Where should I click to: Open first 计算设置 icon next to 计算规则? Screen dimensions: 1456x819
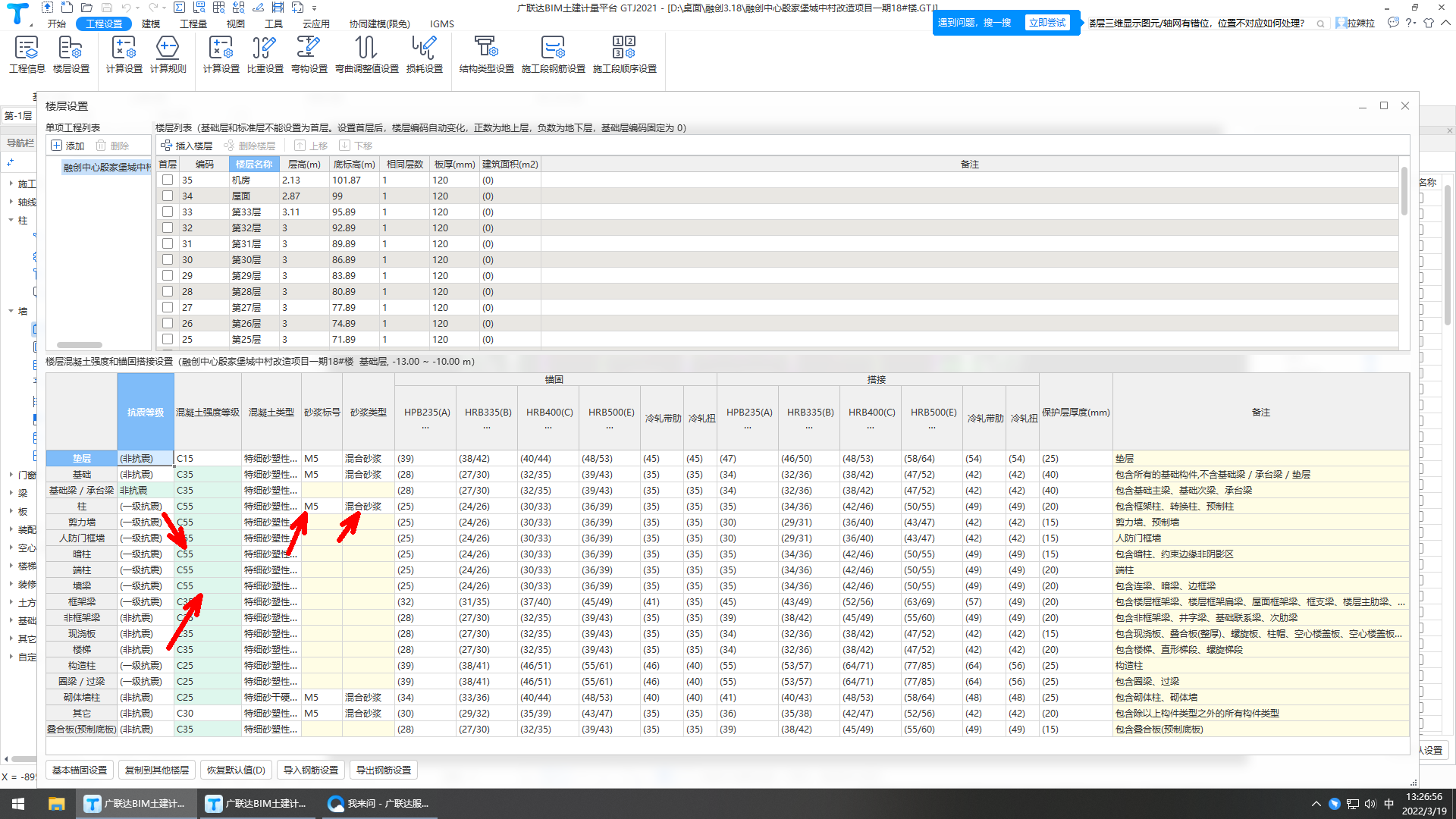coord(124,55)
